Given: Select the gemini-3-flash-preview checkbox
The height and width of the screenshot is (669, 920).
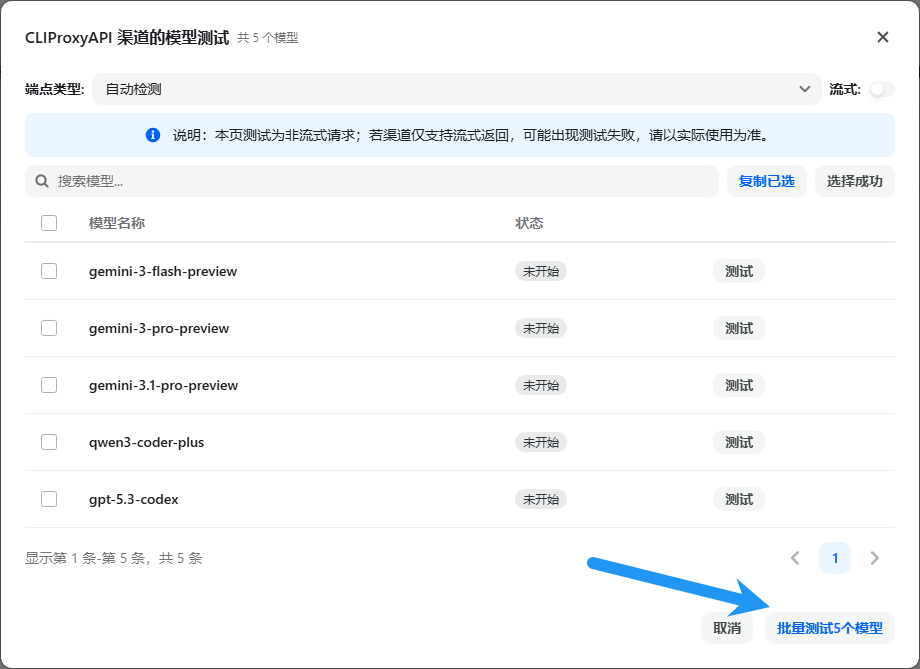Looking at the screenshot, I should 49,271.
